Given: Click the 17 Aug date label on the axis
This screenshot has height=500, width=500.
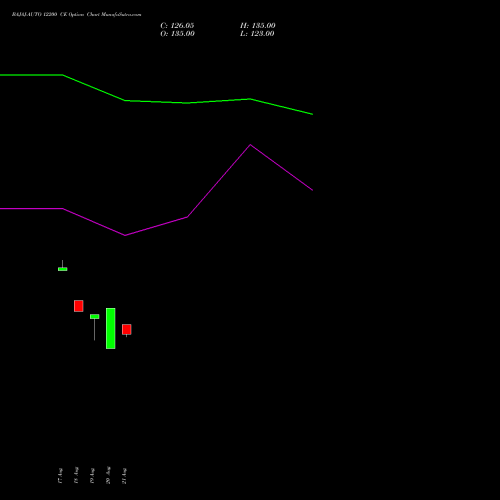Looking at the screenshot, I should coord(60,475).
